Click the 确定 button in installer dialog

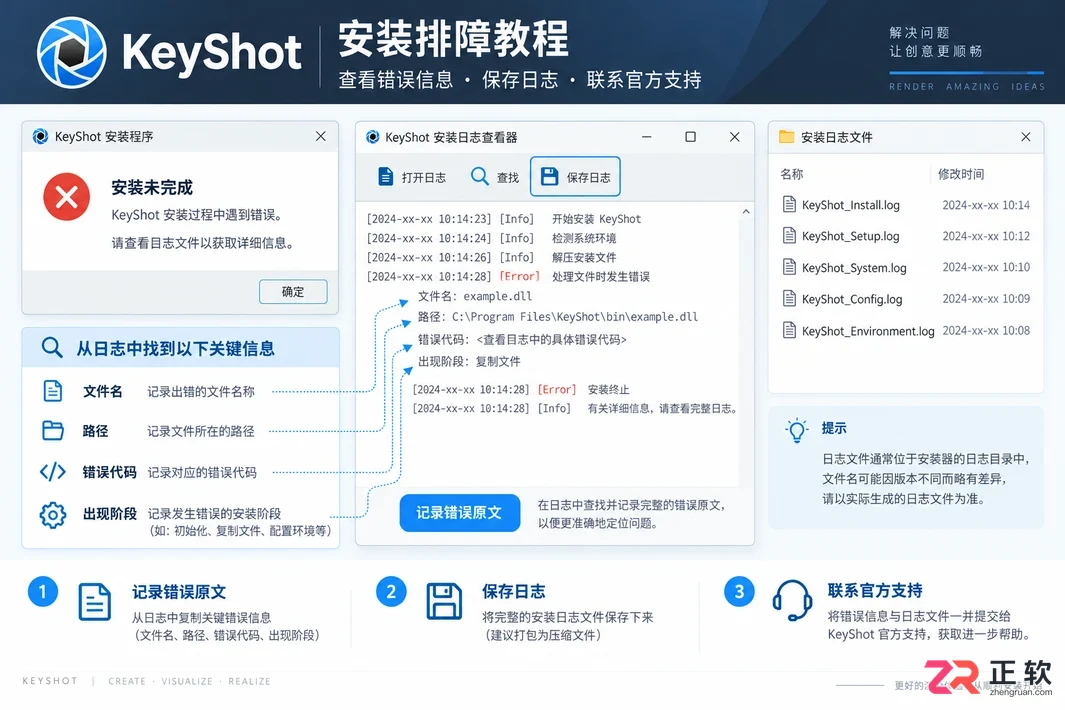pos(293,291)
